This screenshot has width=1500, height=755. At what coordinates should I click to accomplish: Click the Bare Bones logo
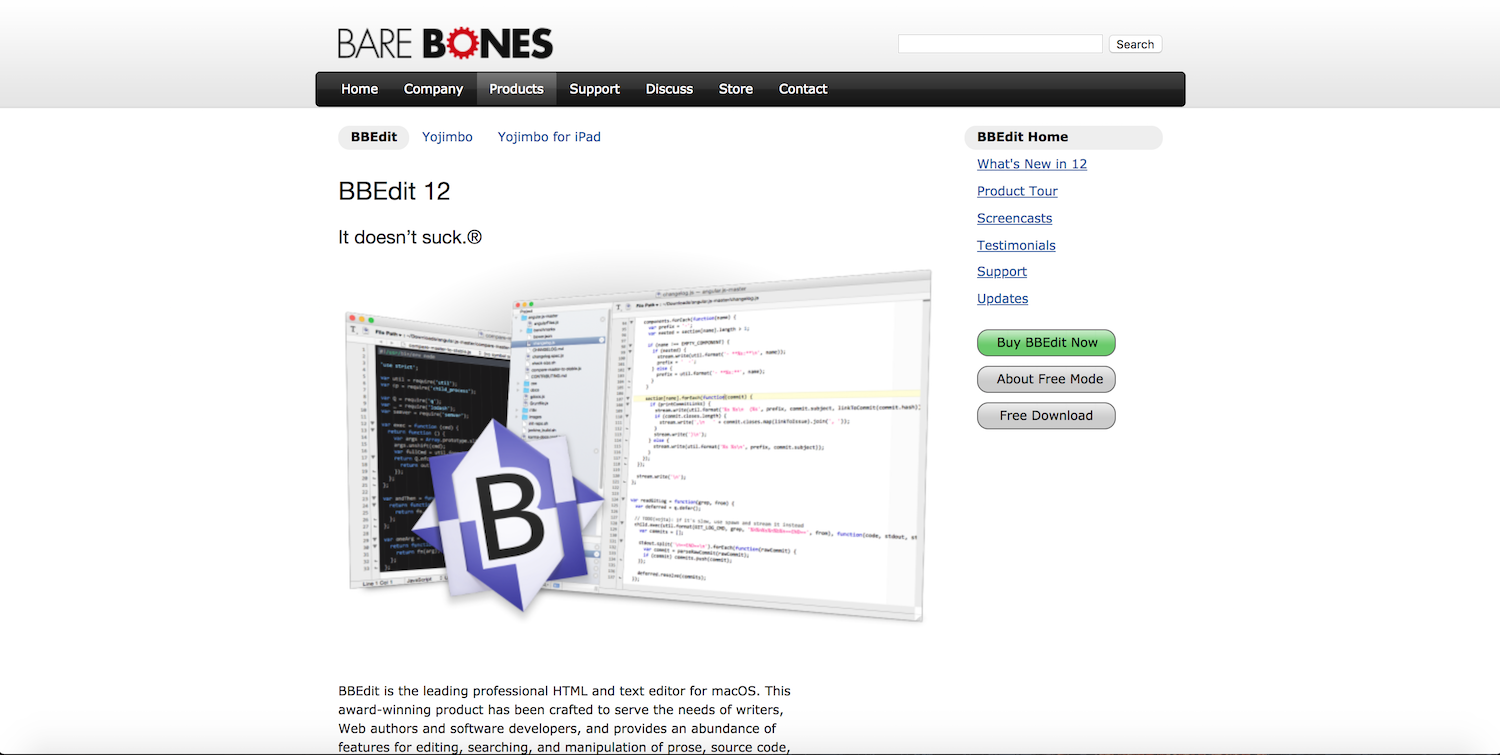445,43
